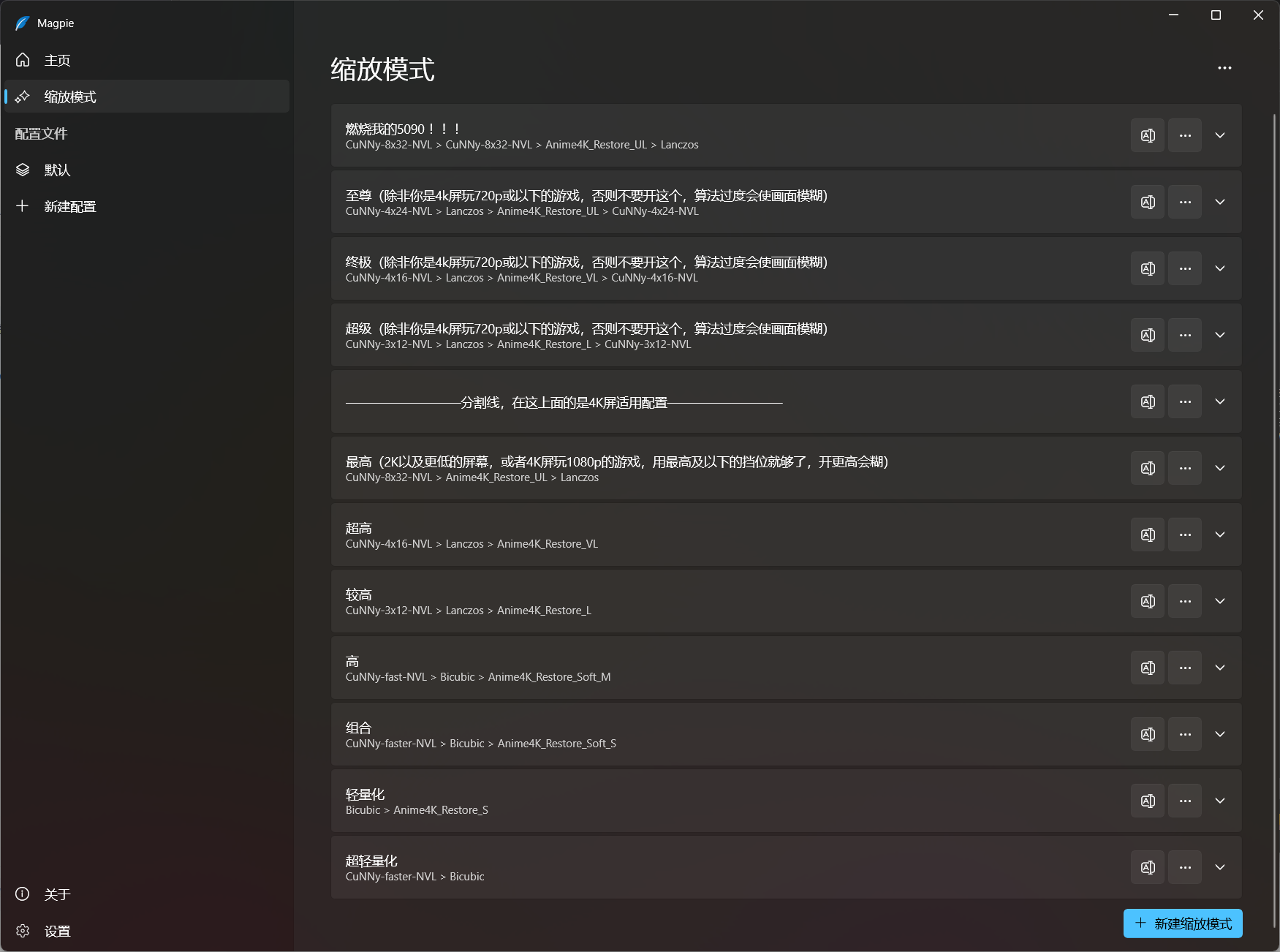
Task: Click rename icon for 分割线 row
Action: (1148, 401)
